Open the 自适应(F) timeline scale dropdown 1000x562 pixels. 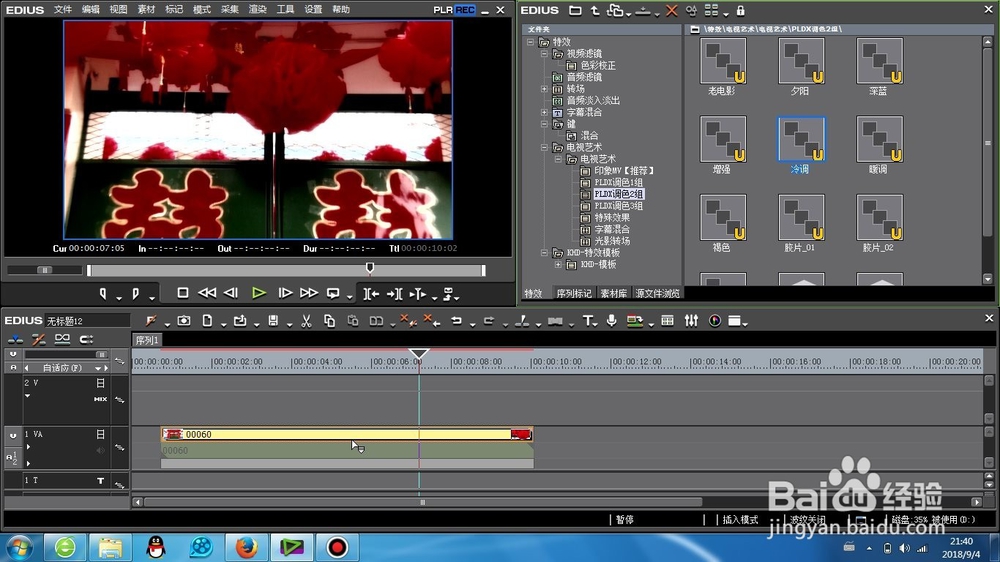98,368
